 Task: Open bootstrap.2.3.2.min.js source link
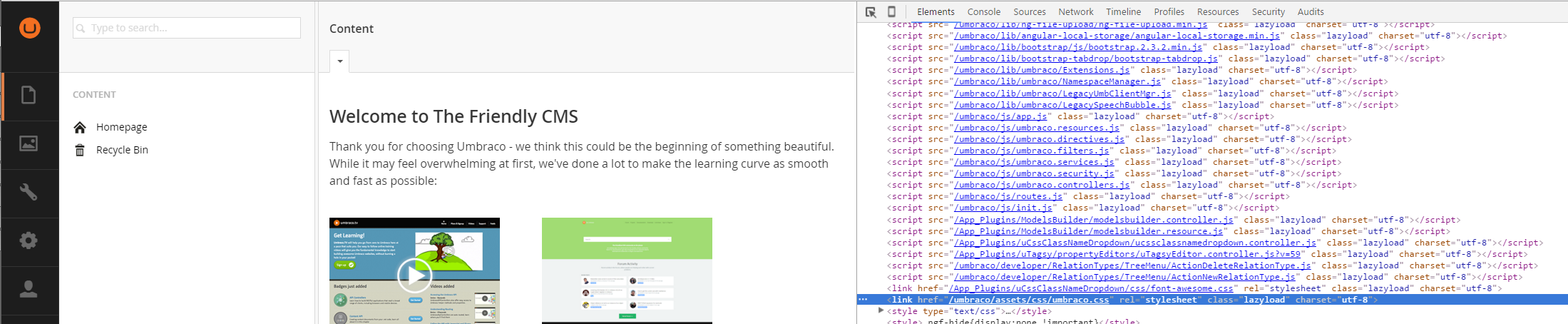pyautogui.click(x=1078, y=47)
